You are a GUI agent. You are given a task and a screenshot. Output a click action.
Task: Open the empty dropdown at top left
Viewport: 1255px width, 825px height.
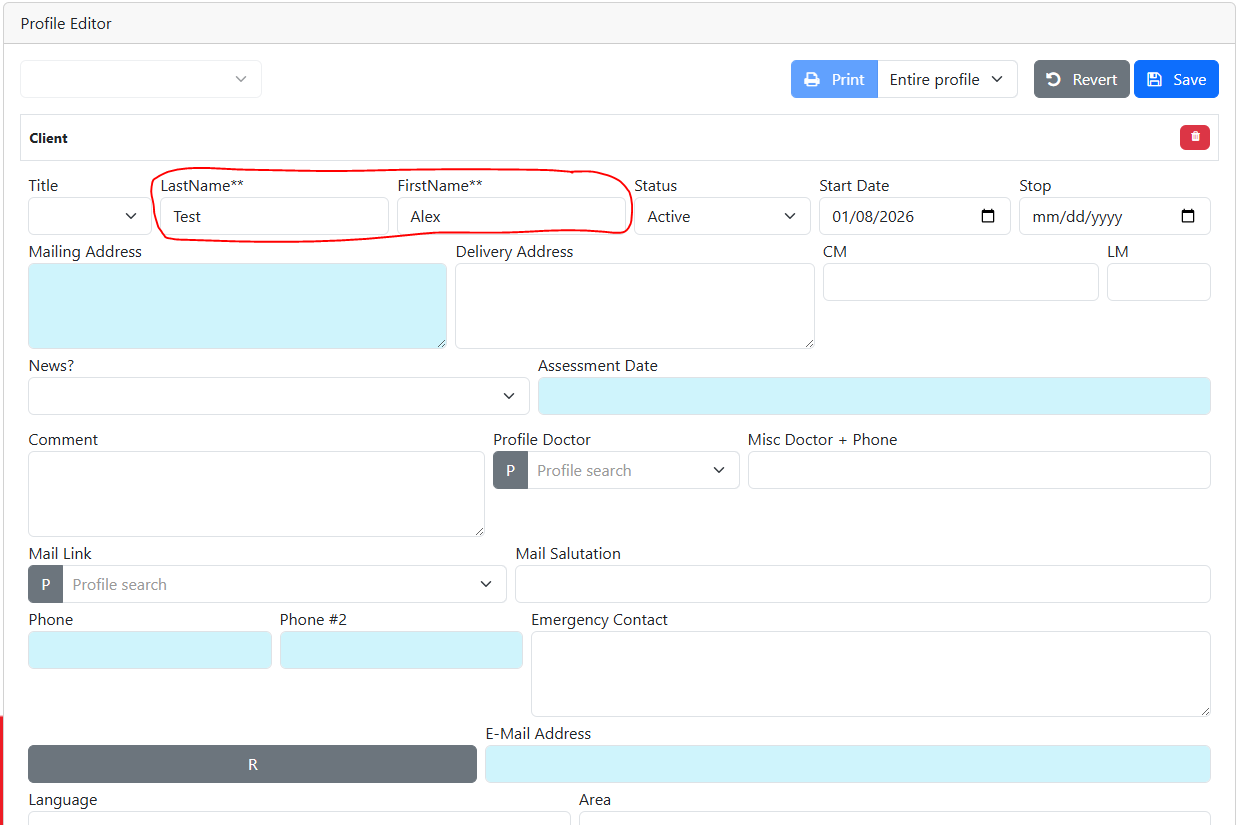tap(141, 79)
